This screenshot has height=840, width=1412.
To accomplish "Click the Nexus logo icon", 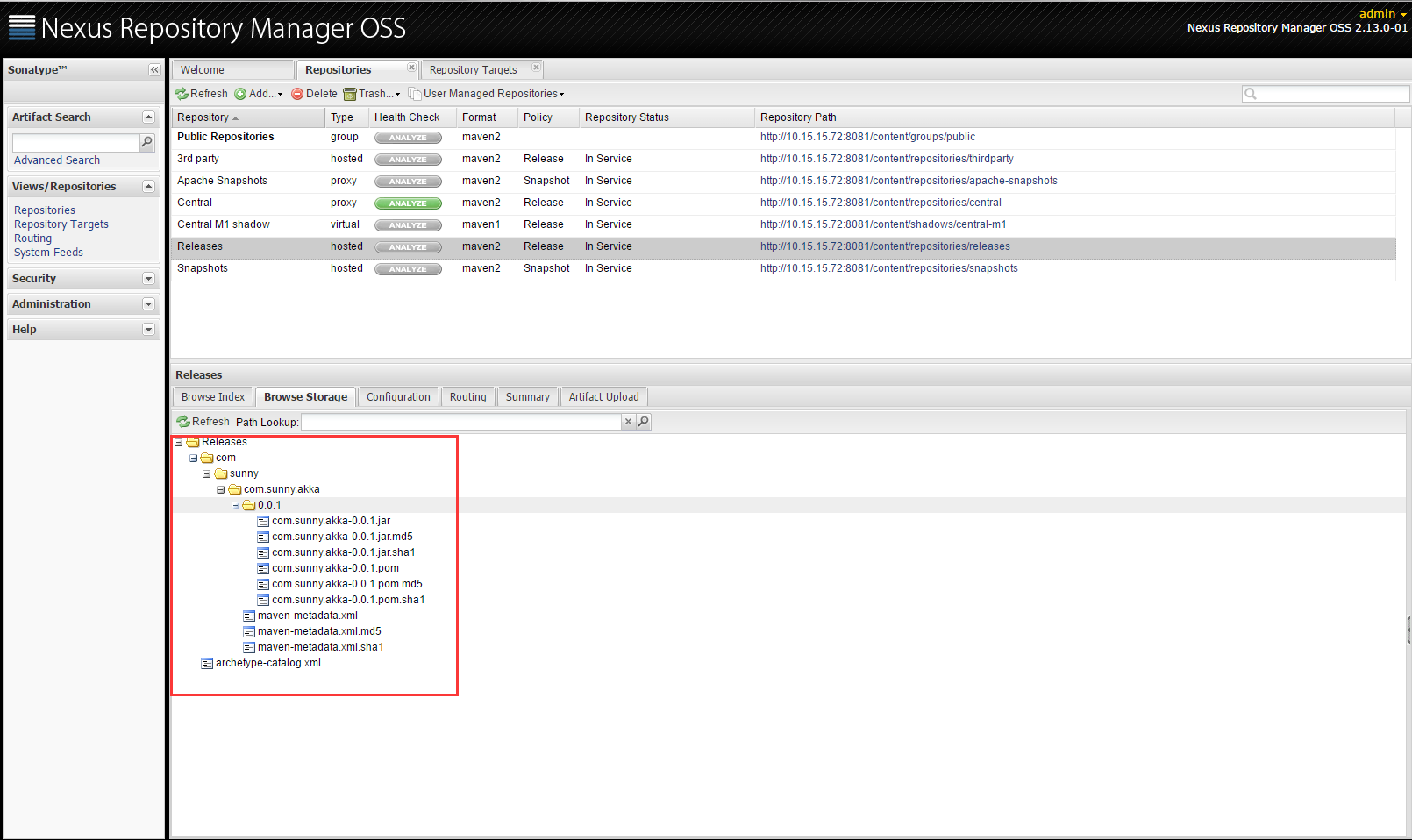I will pyautogui.click(x=22, y=28).
